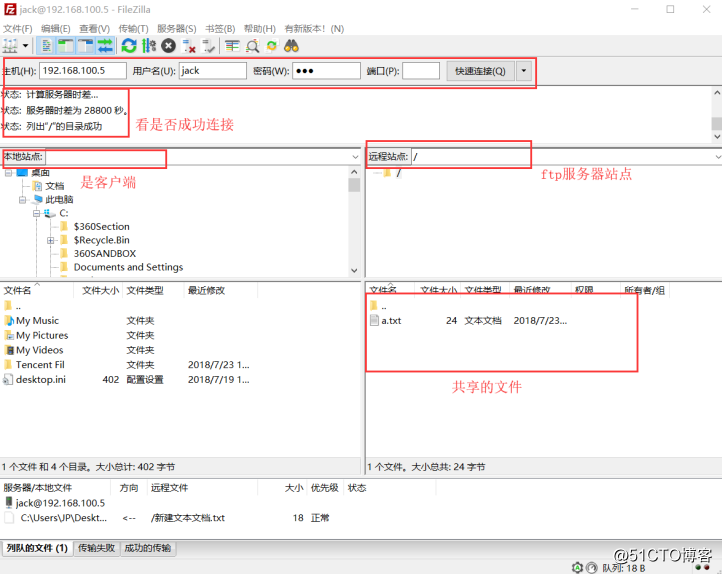Select the desktop.ini file
The image size is (722, 574).
tap(41, 379)
